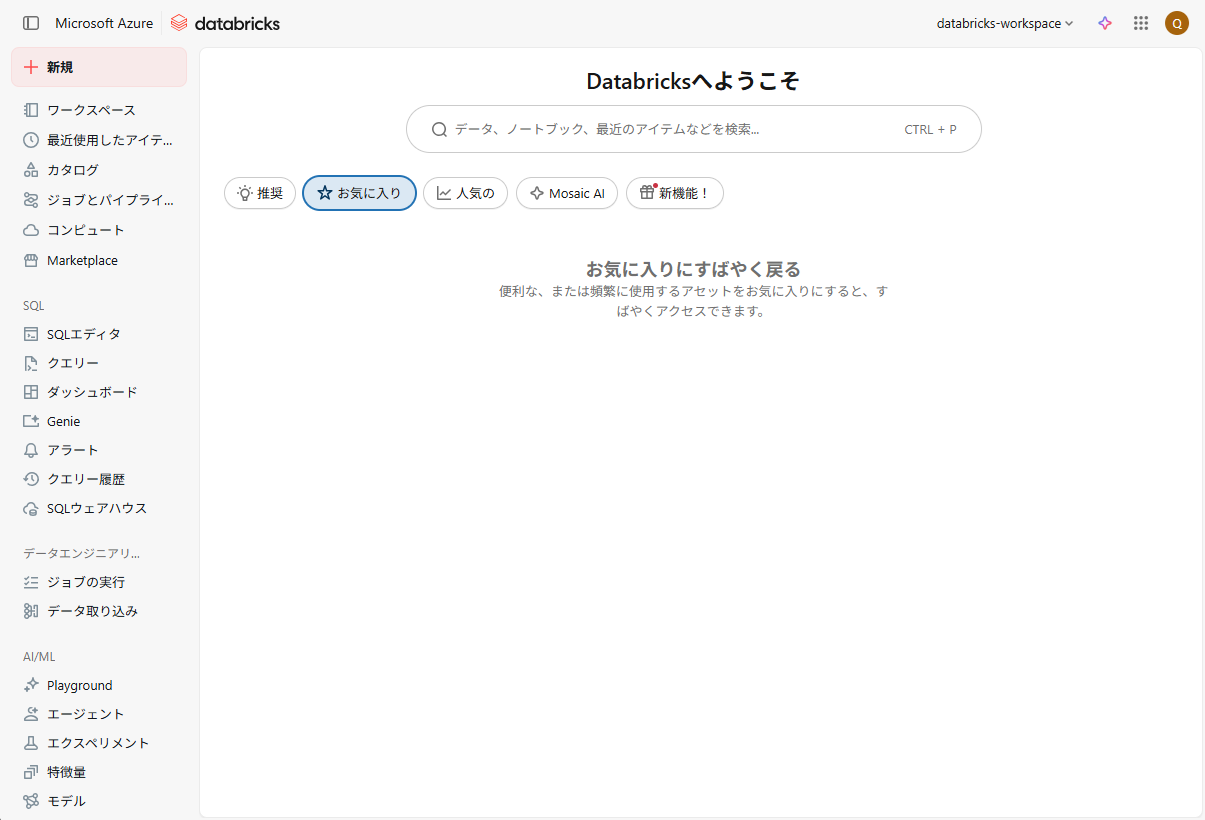The image size is (1205, 820).
Task: Click the 新規 (New) button
Action: [98, 67]
